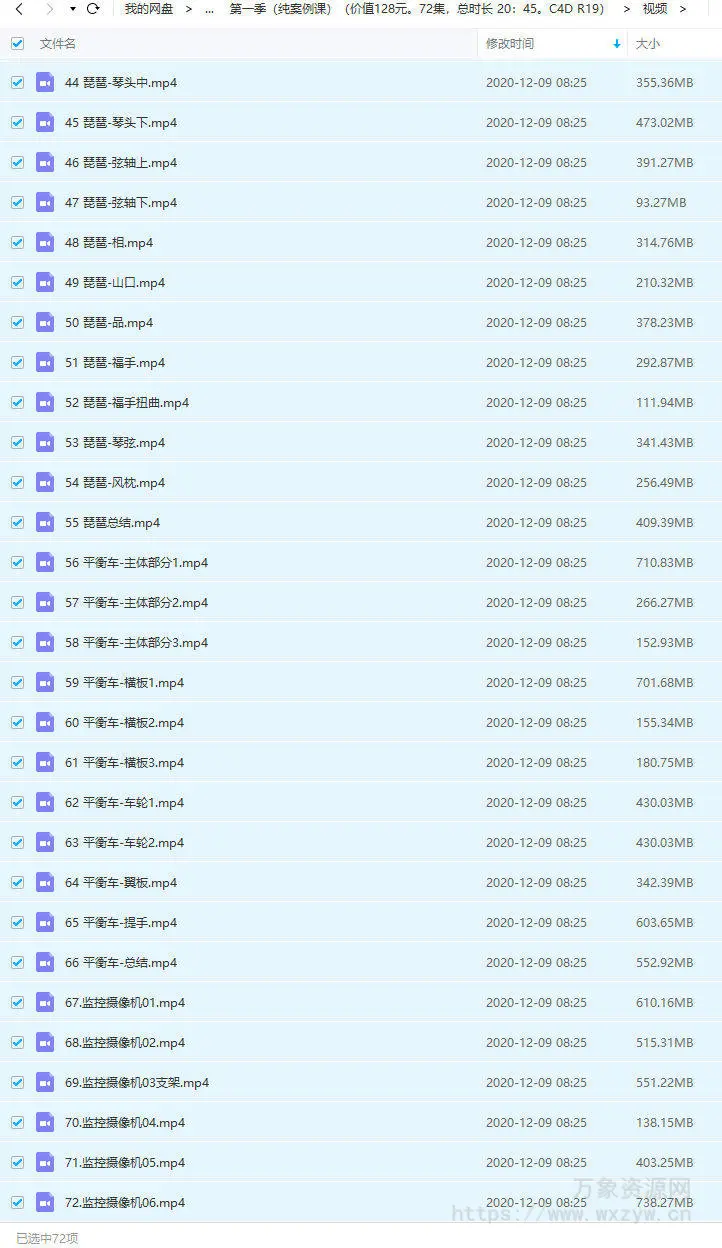This screenshot has width=722, height=1248.
Task: Toggle the select-all checkbox beside 文件名
Action: pos(17,44)
